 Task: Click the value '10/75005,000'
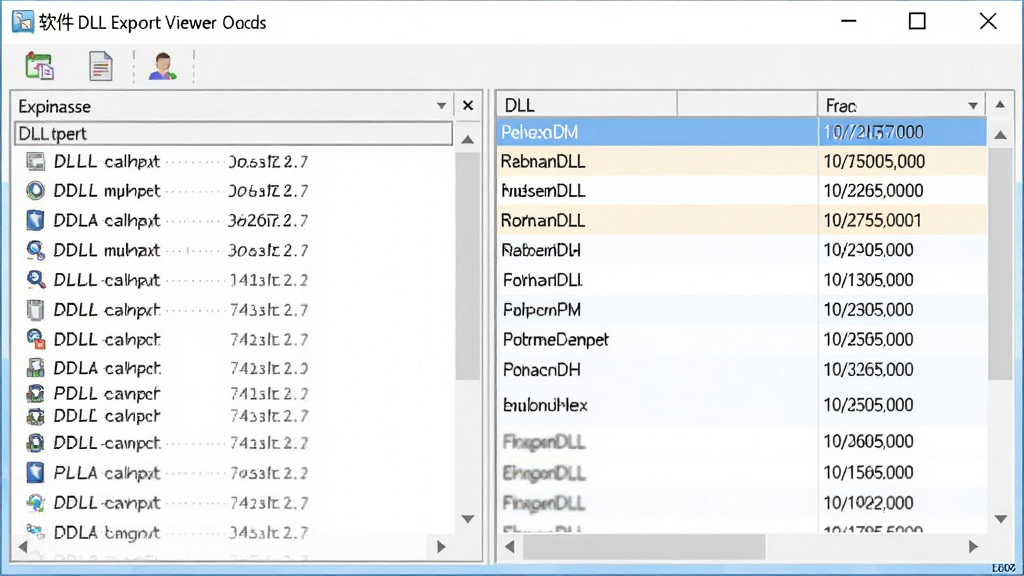pyautogui.click(x=874, y=161)
